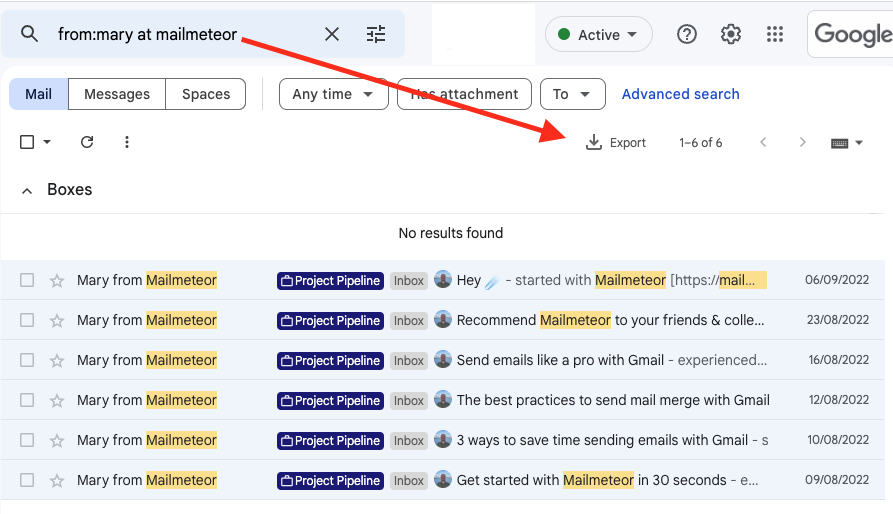The image size is (893, 514).
Task: Open select-all options dropdown arrow
Action: point(47,142)
